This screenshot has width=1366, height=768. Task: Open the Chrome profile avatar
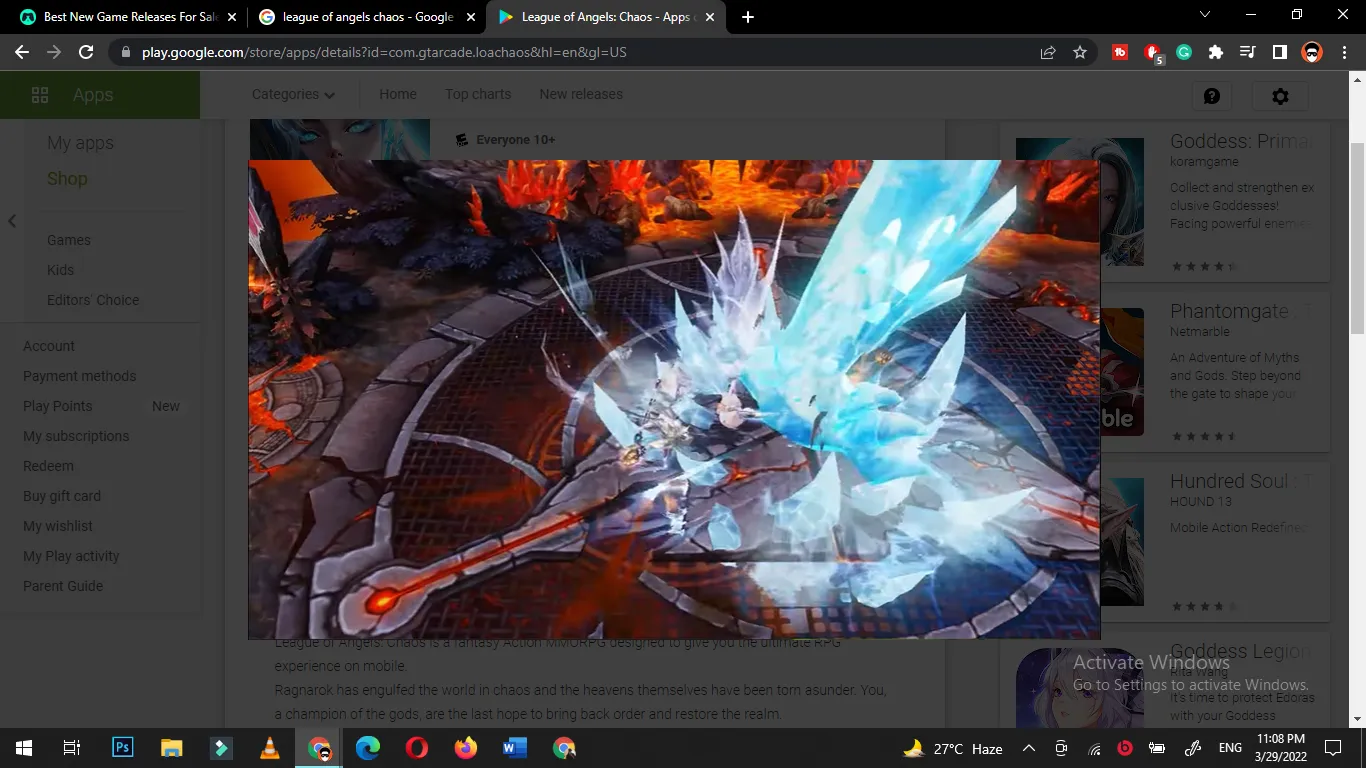click(1312, 52)
